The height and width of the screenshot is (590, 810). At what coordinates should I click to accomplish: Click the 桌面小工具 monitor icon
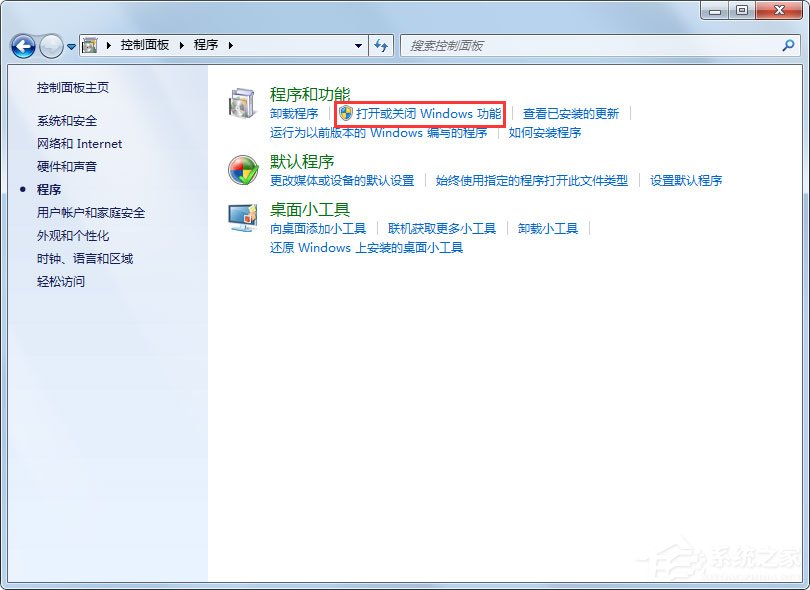(x=241, y=218)
